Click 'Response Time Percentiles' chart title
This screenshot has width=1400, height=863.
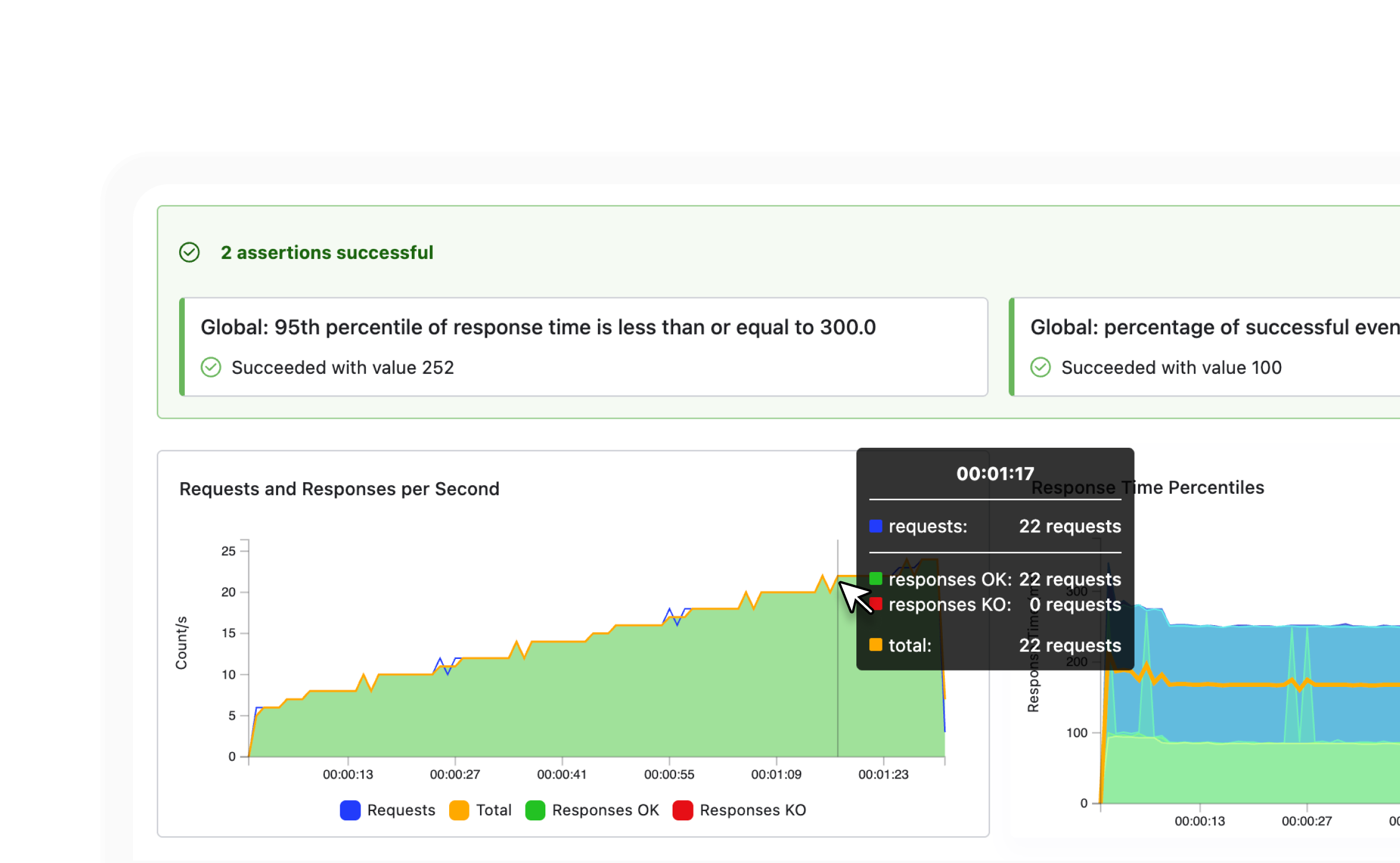point(1147,487)
